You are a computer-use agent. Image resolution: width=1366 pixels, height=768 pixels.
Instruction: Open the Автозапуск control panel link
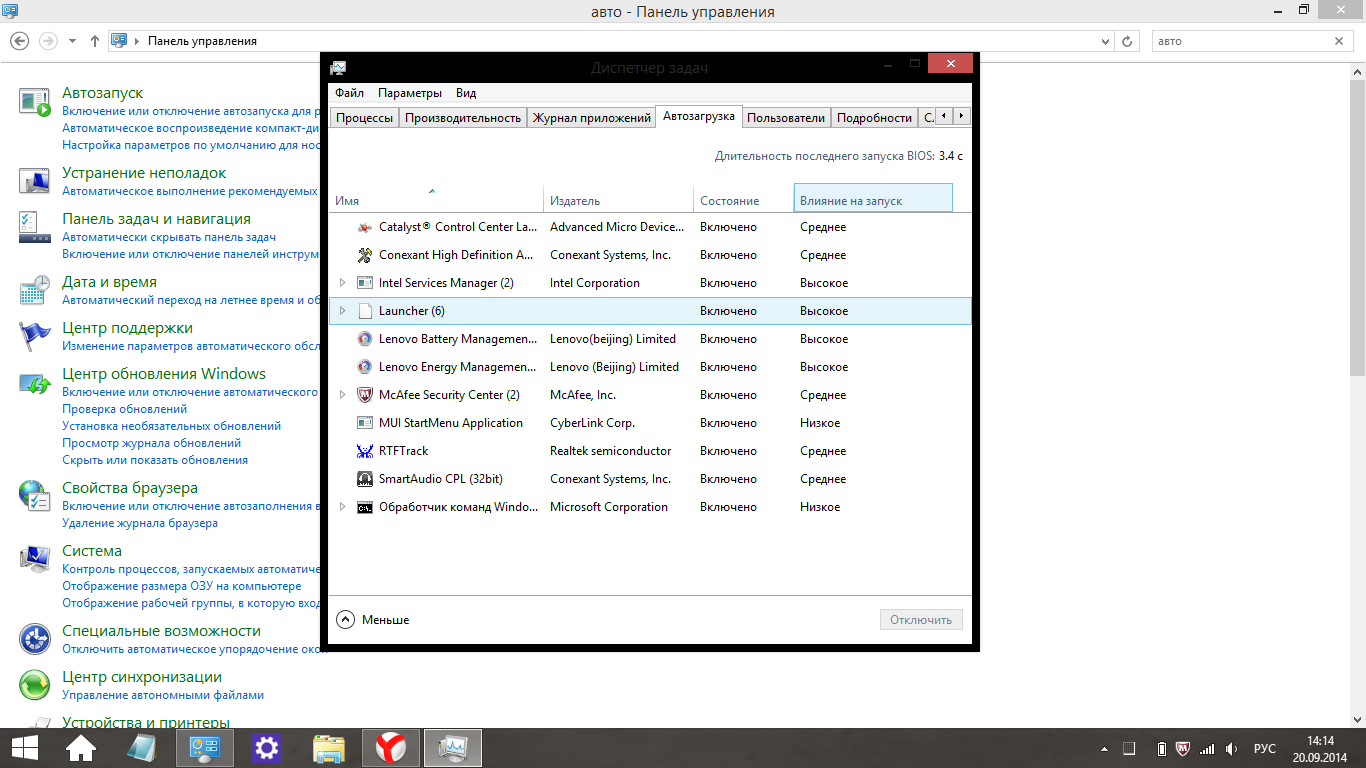click(x=103, y=93)
